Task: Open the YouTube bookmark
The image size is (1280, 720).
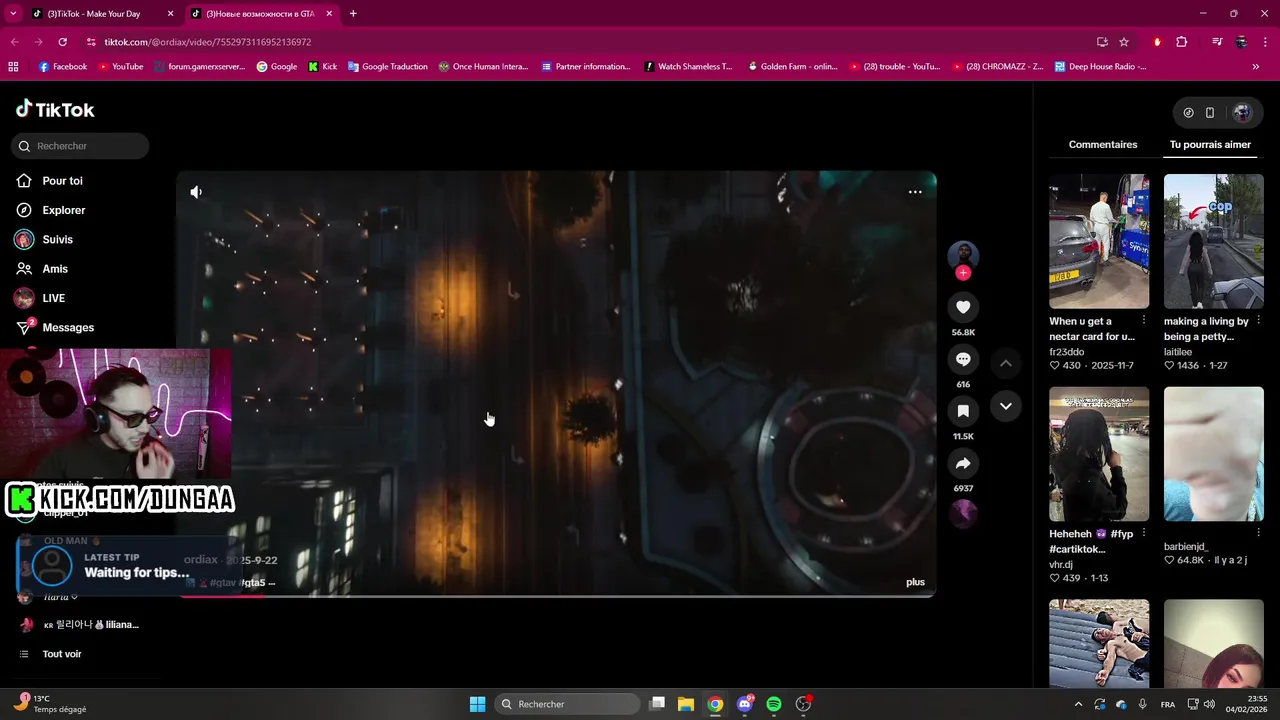Action: click(120, 67)
